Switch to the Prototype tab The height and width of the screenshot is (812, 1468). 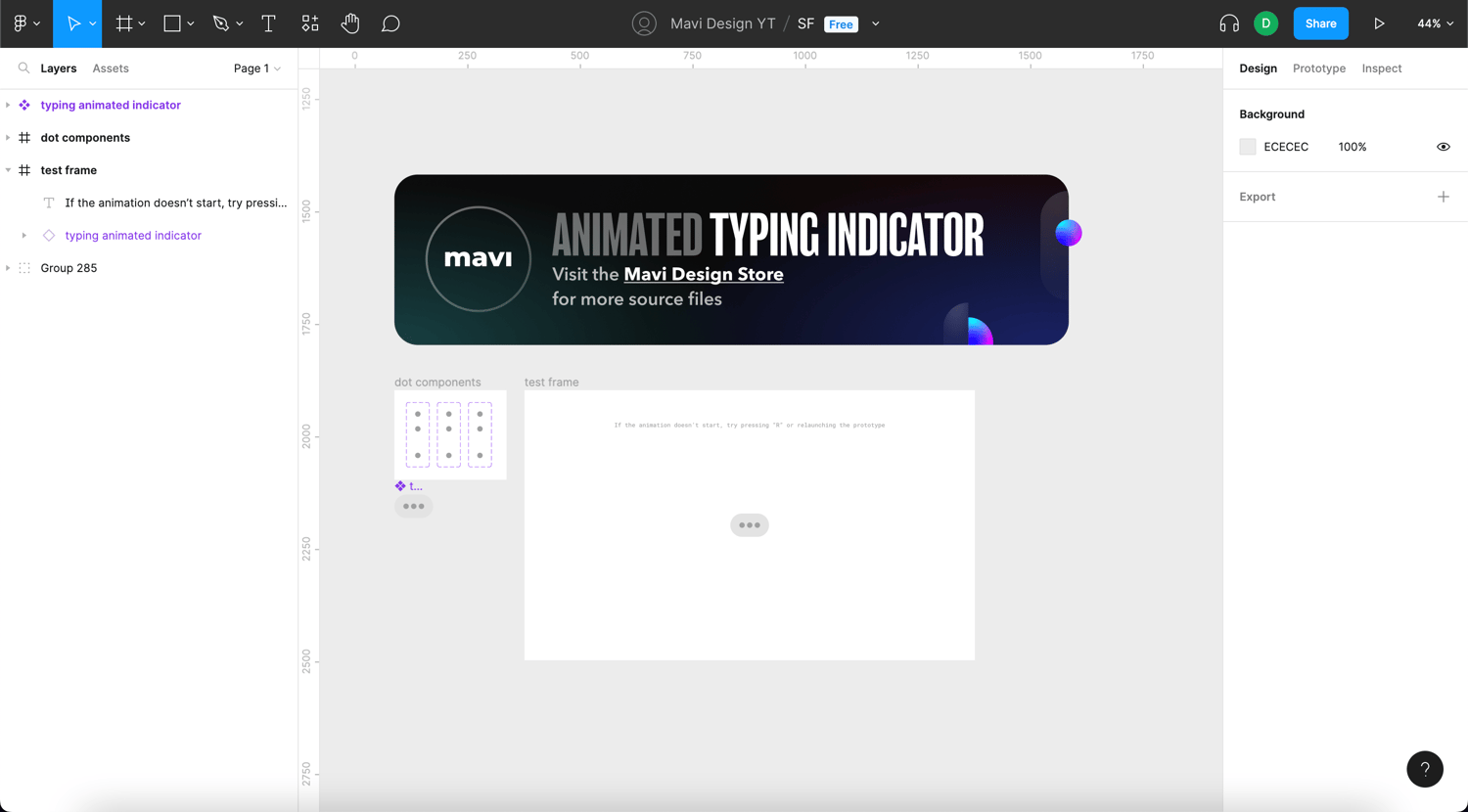(1319, 68)
